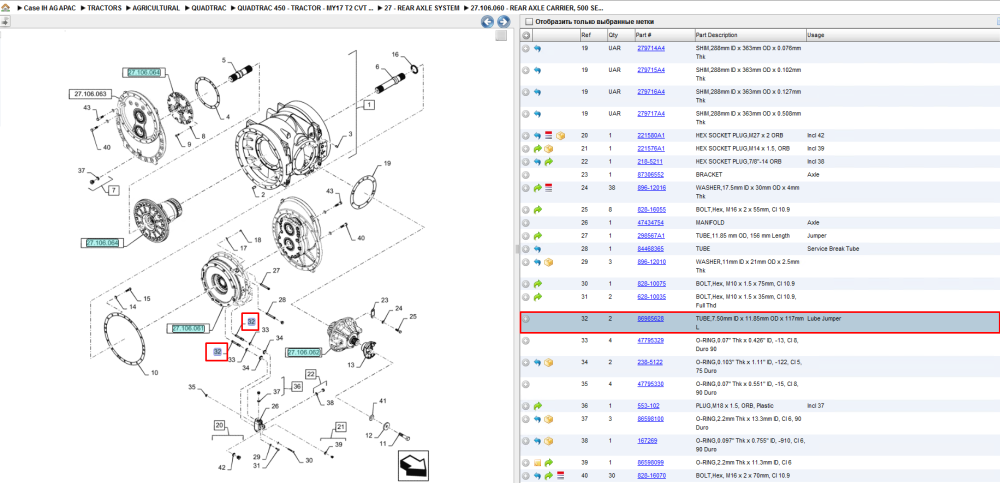Open part number 238-5122 link

(649, 362)
